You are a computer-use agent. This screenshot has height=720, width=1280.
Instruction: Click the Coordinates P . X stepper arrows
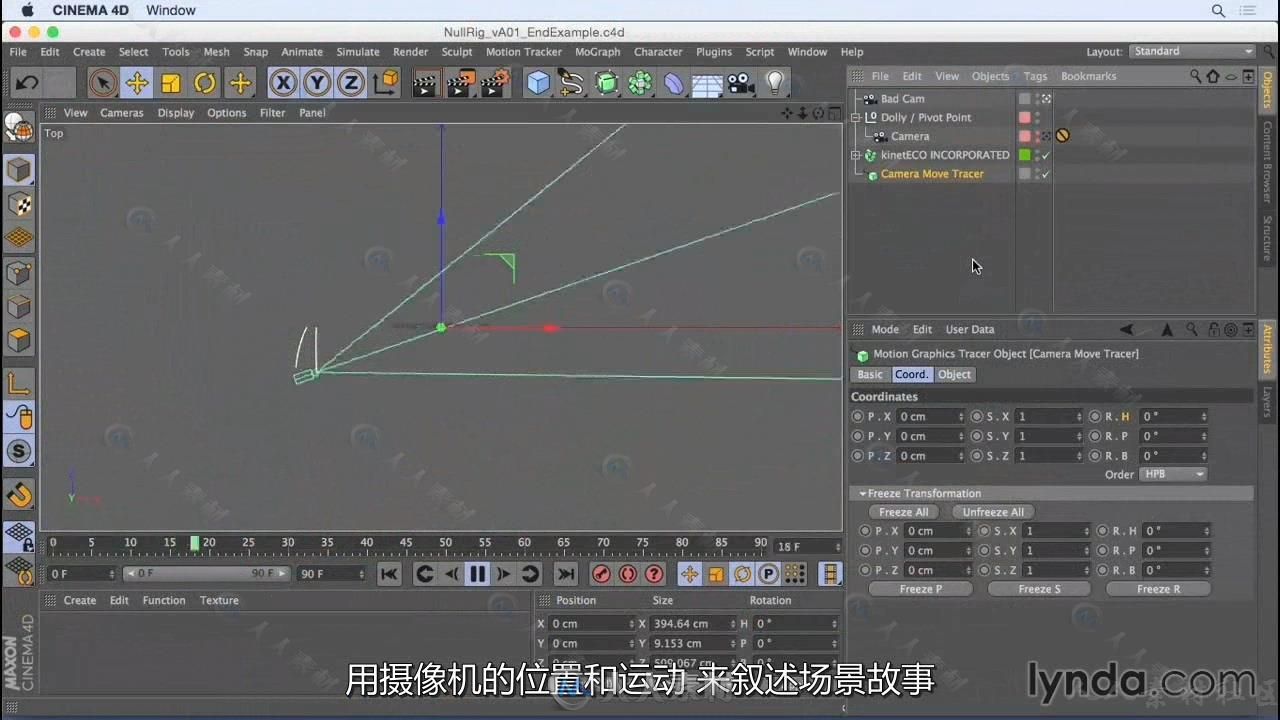pos(961,417)
